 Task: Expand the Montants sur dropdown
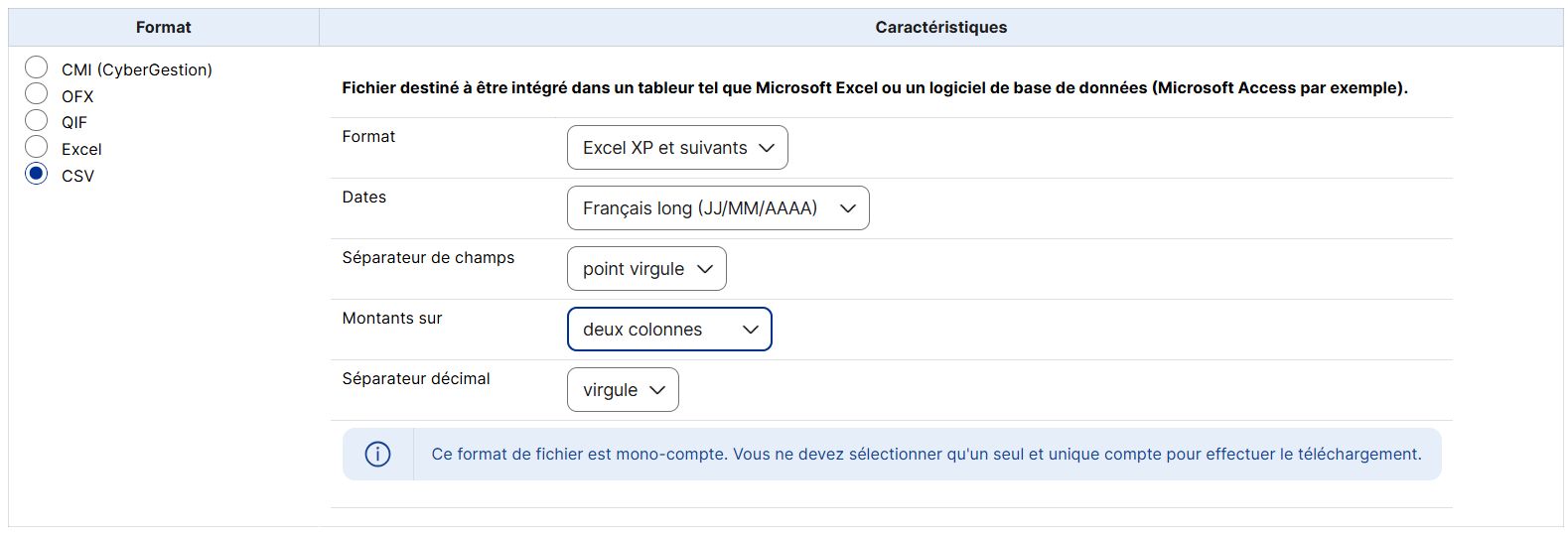click(669, 330)
